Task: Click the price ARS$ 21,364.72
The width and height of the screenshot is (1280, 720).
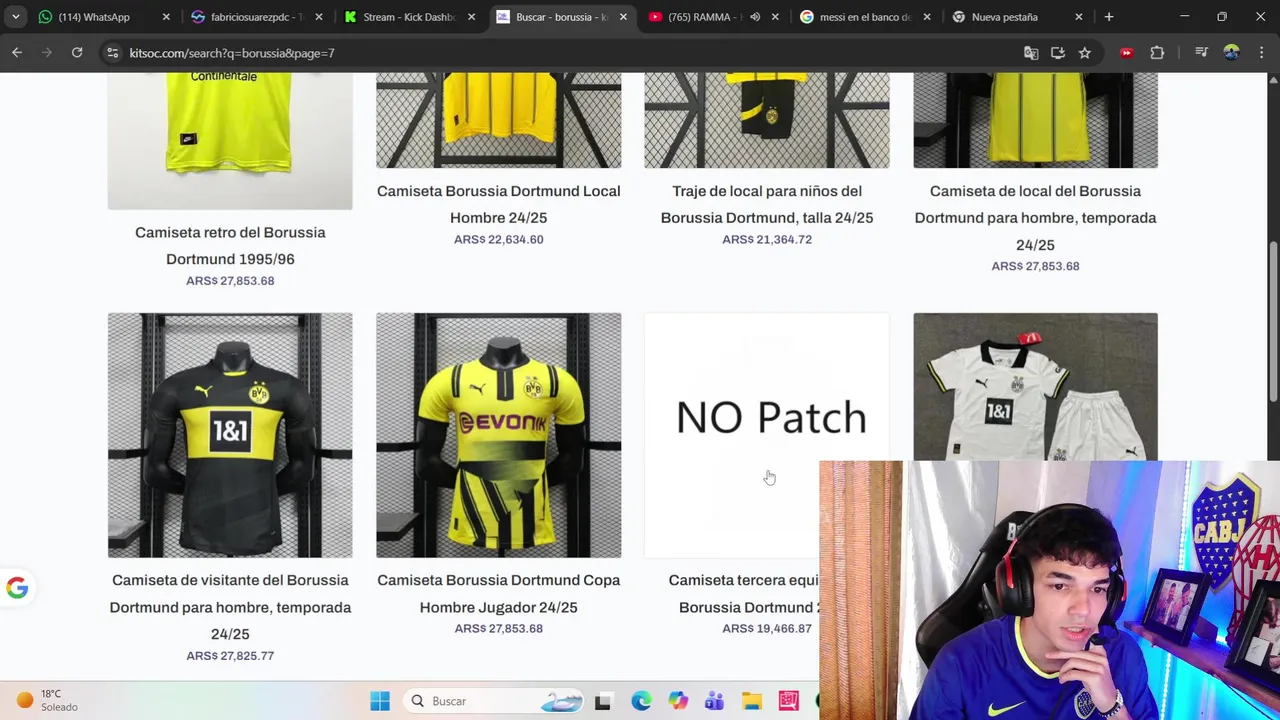Action: [767, 240]
